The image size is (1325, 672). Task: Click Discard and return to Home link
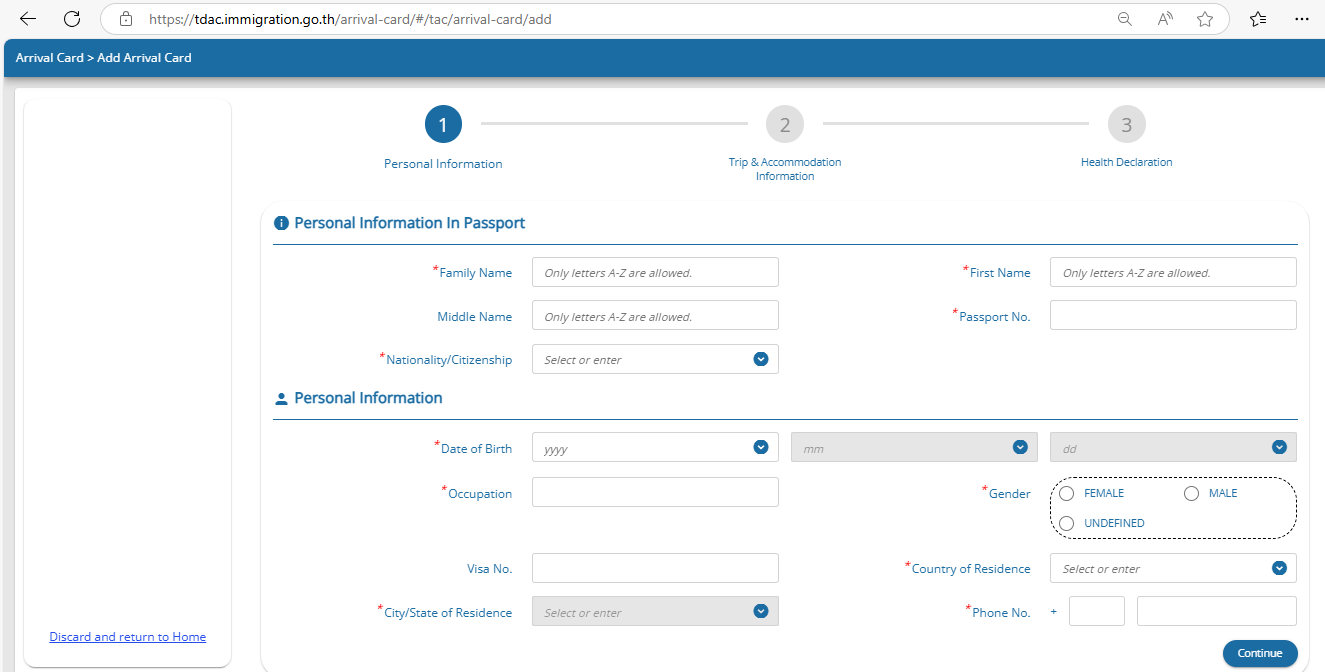(x=127, y=637)
